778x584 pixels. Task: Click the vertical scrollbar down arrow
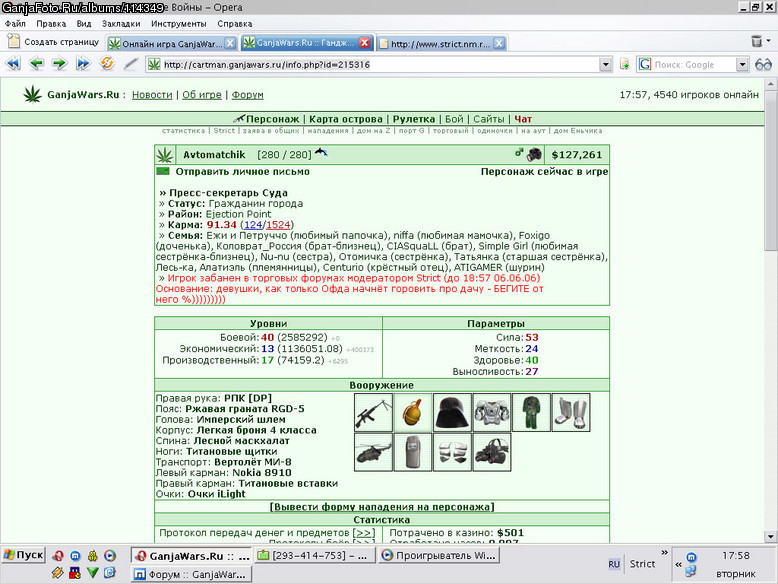770,536
